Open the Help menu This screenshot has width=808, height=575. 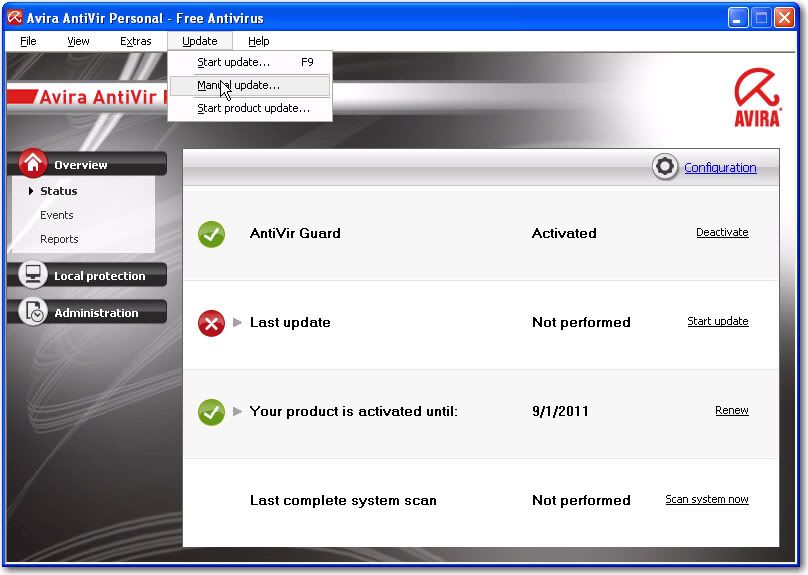[259, 41]
